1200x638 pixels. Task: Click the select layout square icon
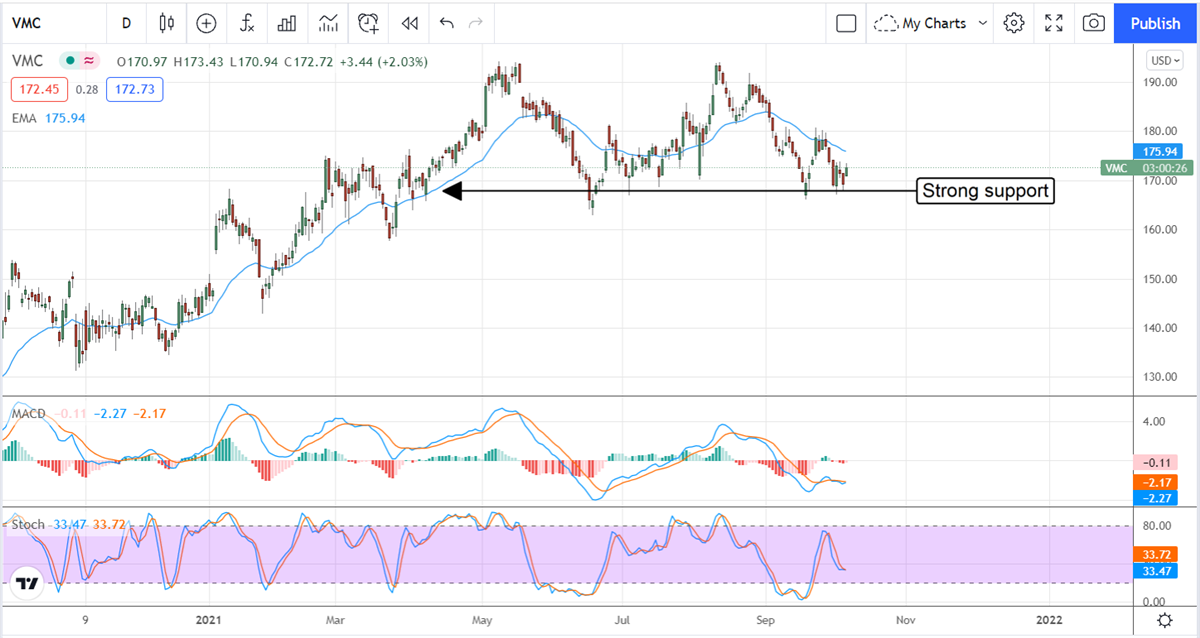846,22
